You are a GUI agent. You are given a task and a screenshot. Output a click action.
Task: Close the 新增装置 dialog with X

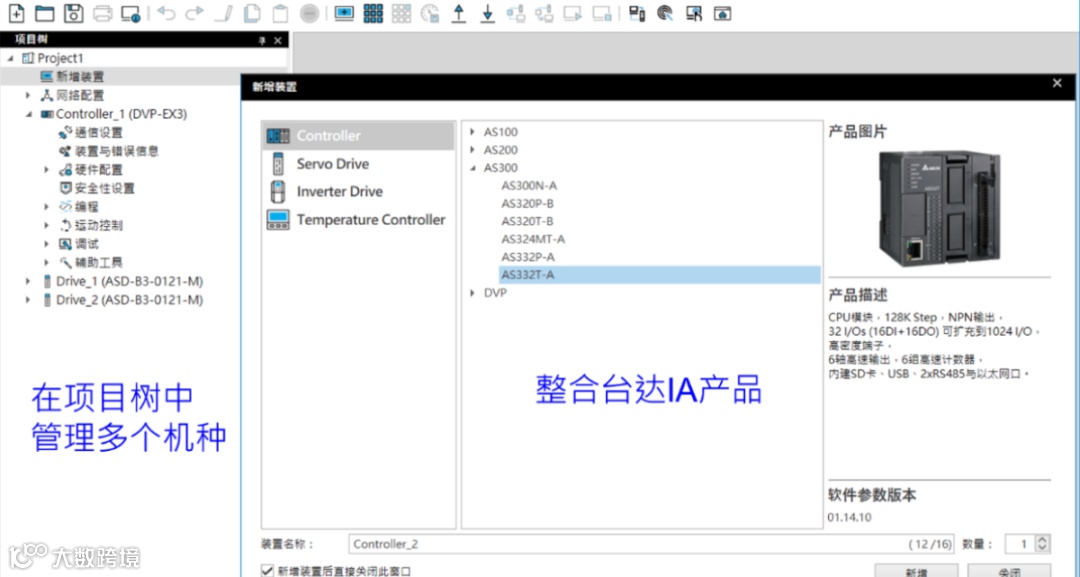pos(1057,83)
